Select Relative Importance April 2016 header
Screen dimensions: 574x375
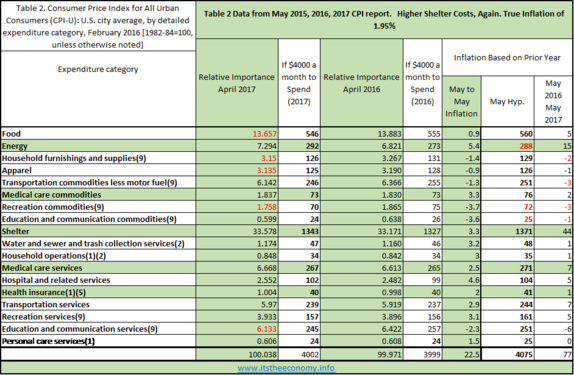tap(362, 83)
